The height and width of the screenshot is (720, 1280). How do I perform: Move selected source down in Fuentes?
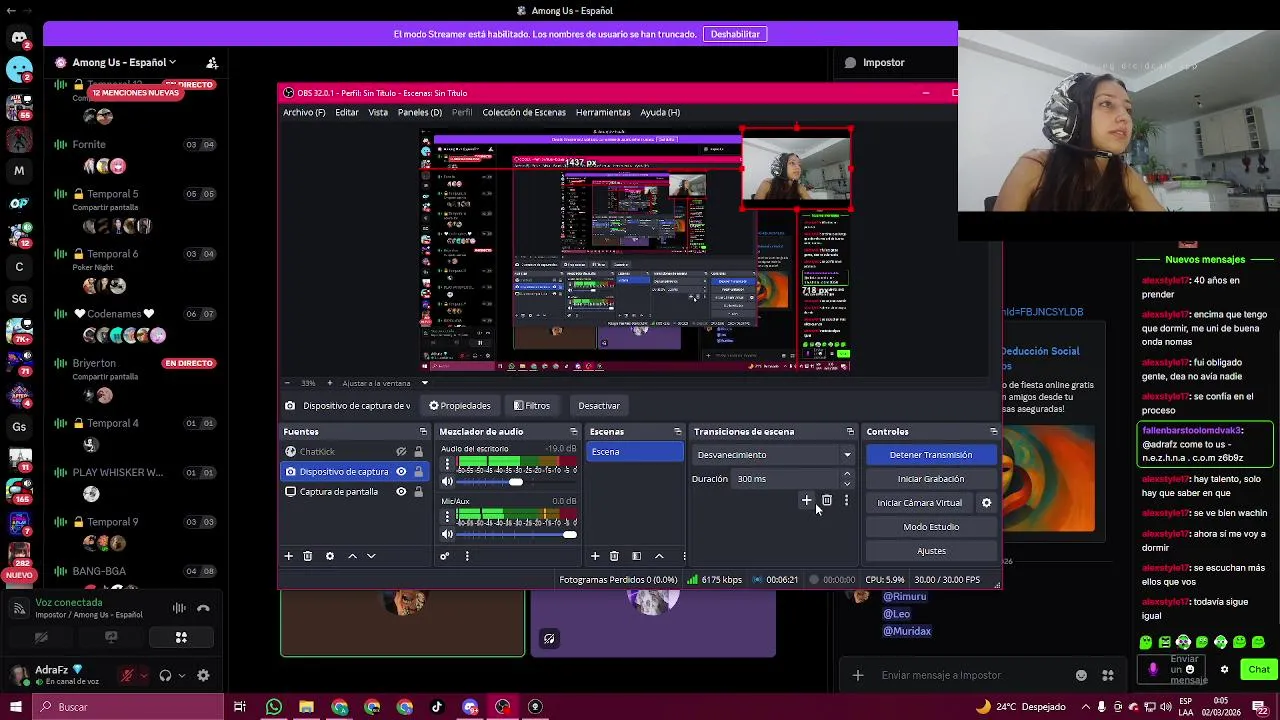[x=371, y=556]
